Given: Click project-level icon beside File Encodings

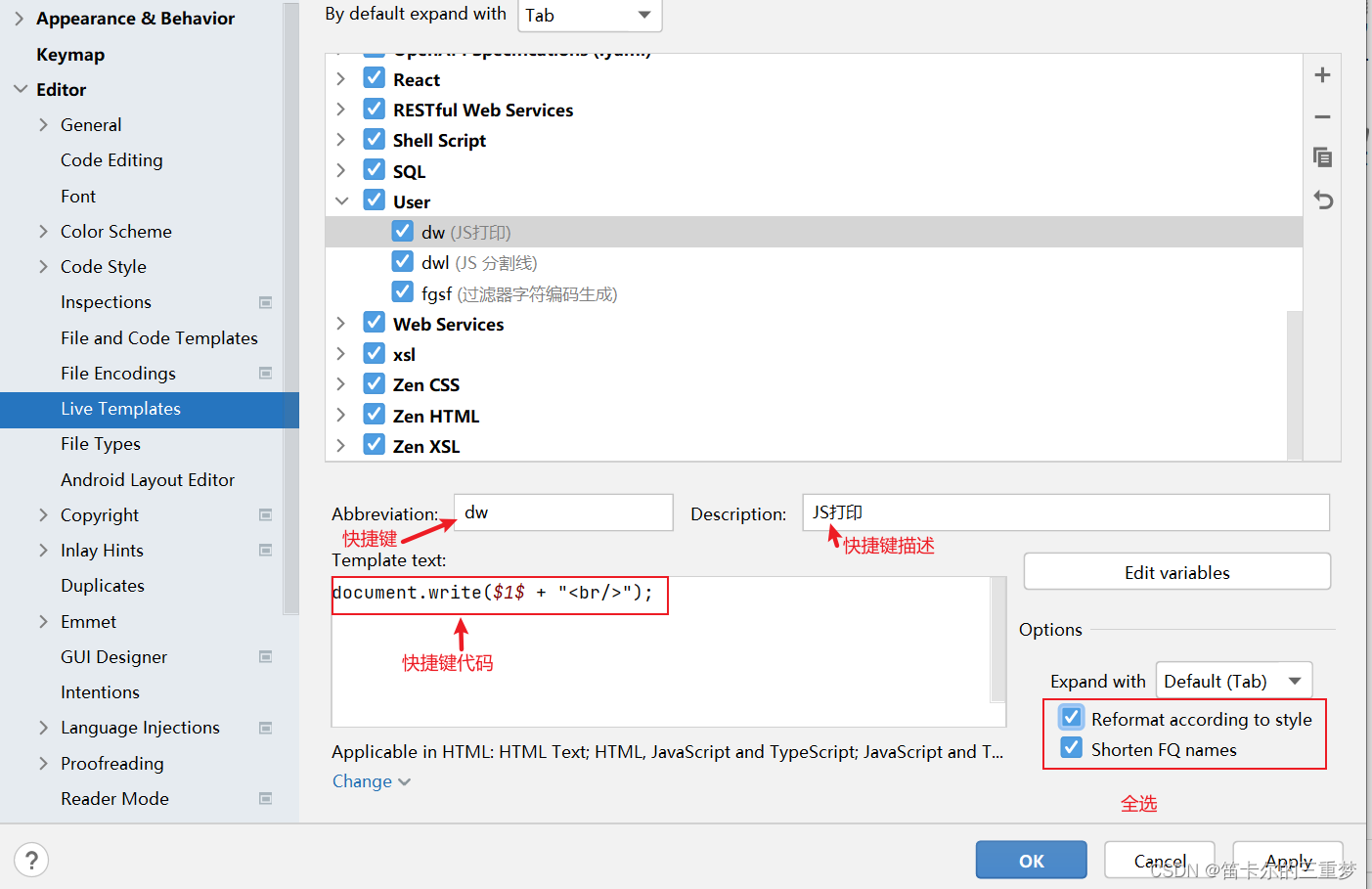Looking at the screenshot, I should (265, 373).
